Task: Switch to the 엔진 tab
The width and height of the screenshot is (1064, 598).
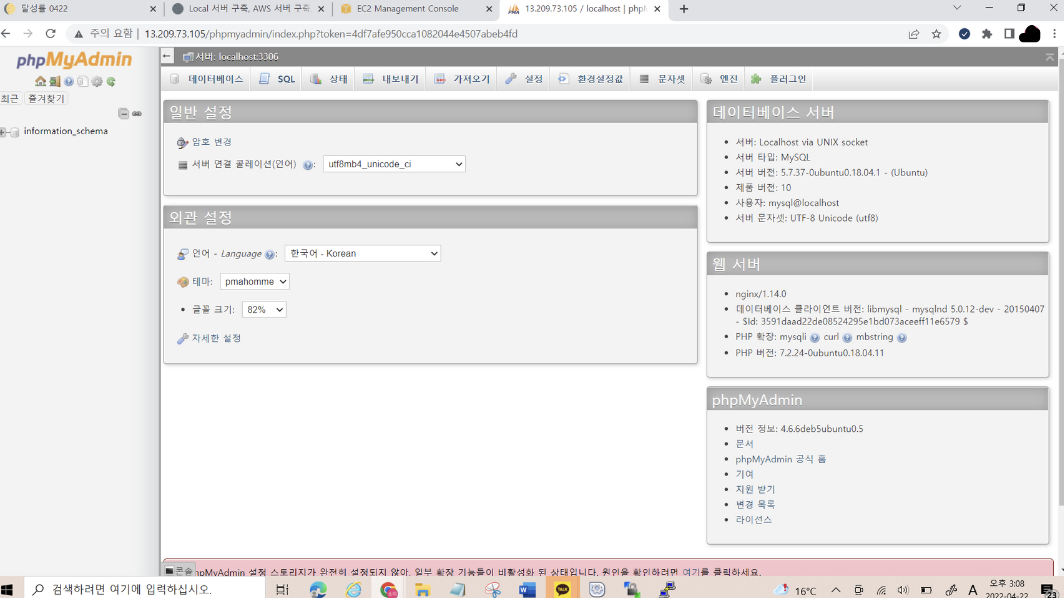Action: coord(719,79)
